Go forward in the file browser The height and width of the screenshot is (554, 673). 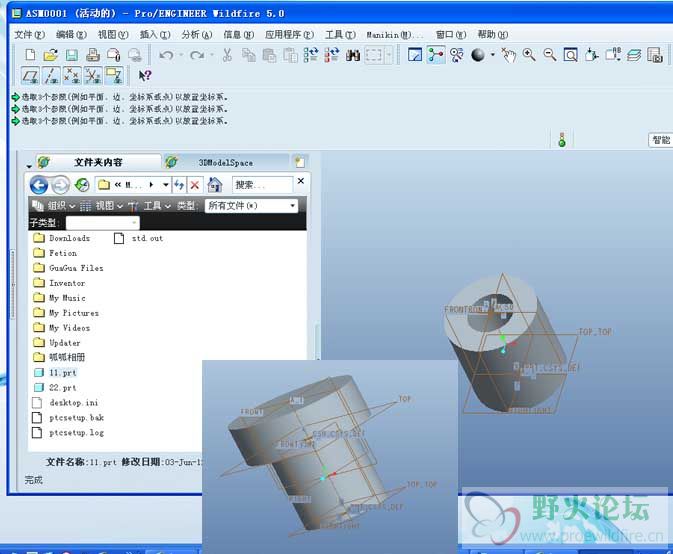click(x=61, y=185)
